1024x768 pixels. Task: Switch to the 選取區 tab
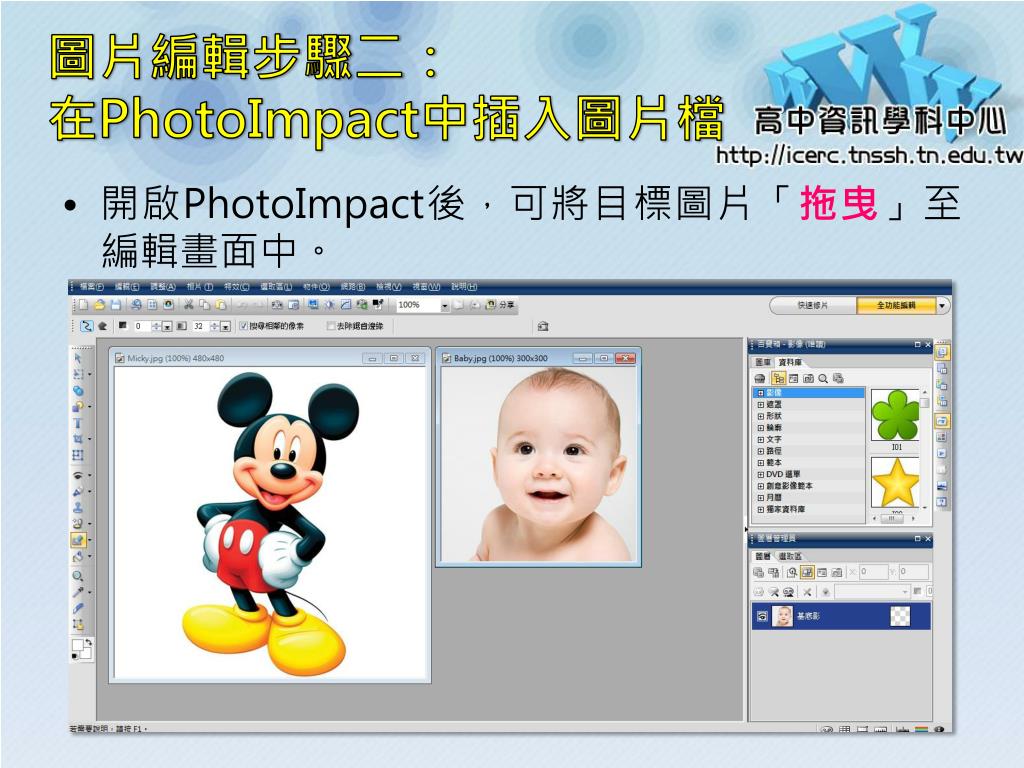tap(790, 556)
